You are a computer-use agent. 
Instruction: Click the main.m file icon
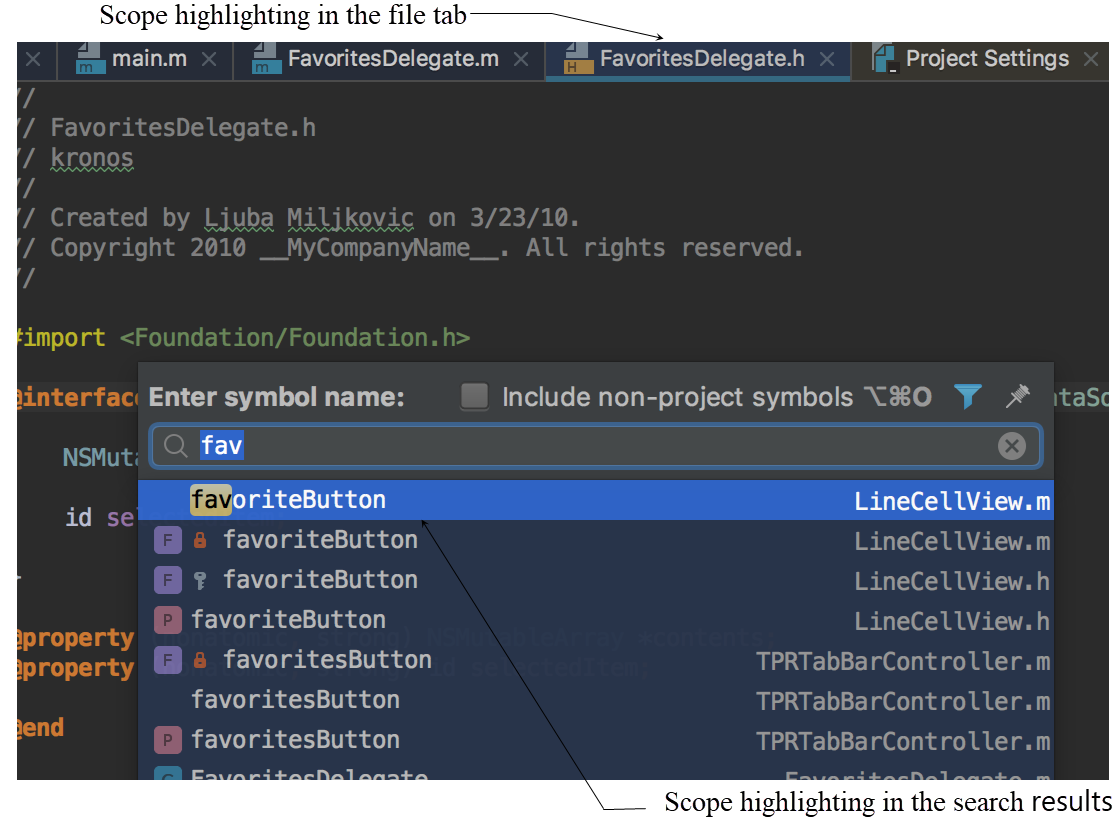coord(90,59)
